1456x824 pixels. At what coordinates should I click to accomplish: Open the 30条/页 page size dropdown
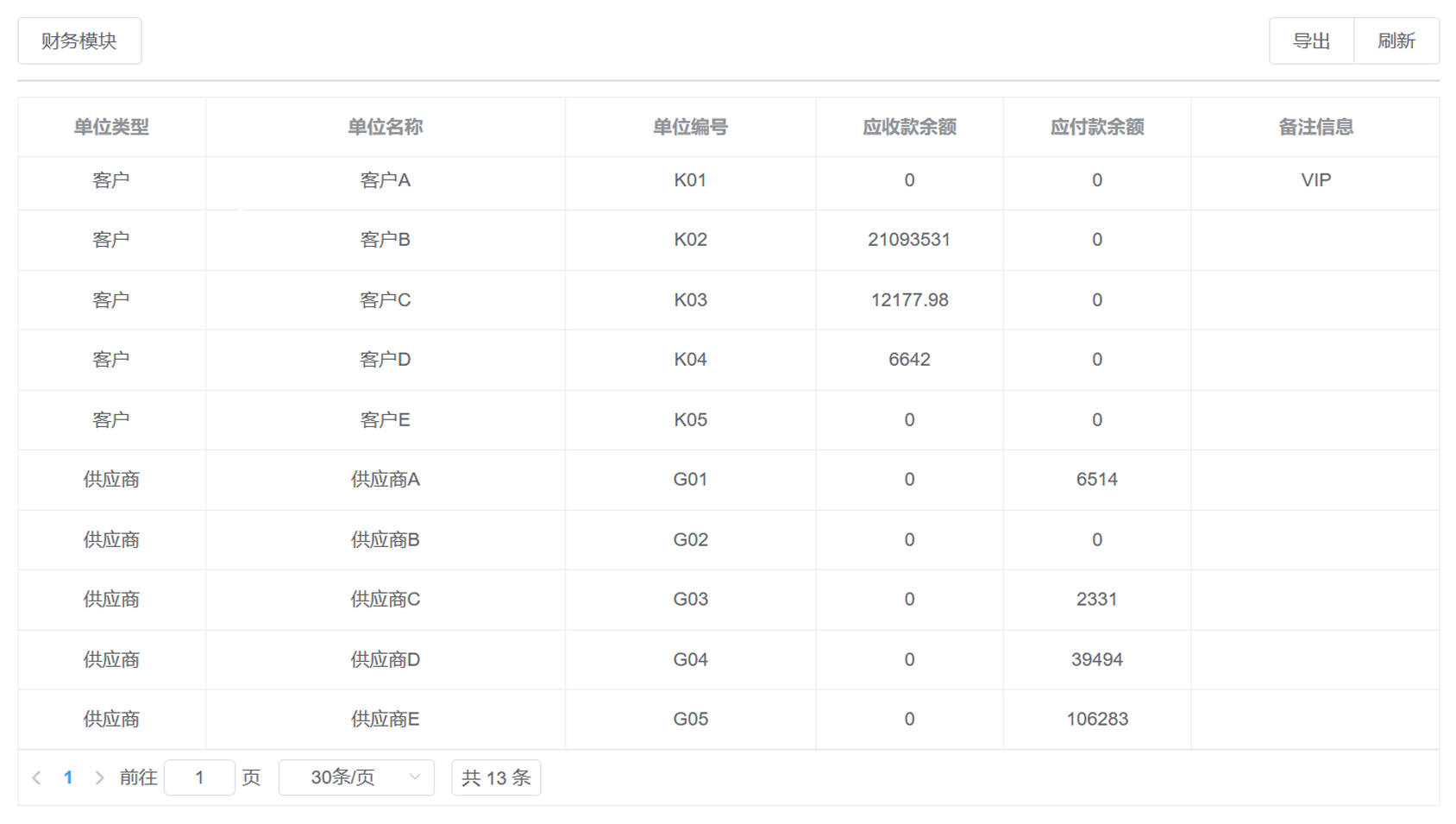(x=355, y=777)
